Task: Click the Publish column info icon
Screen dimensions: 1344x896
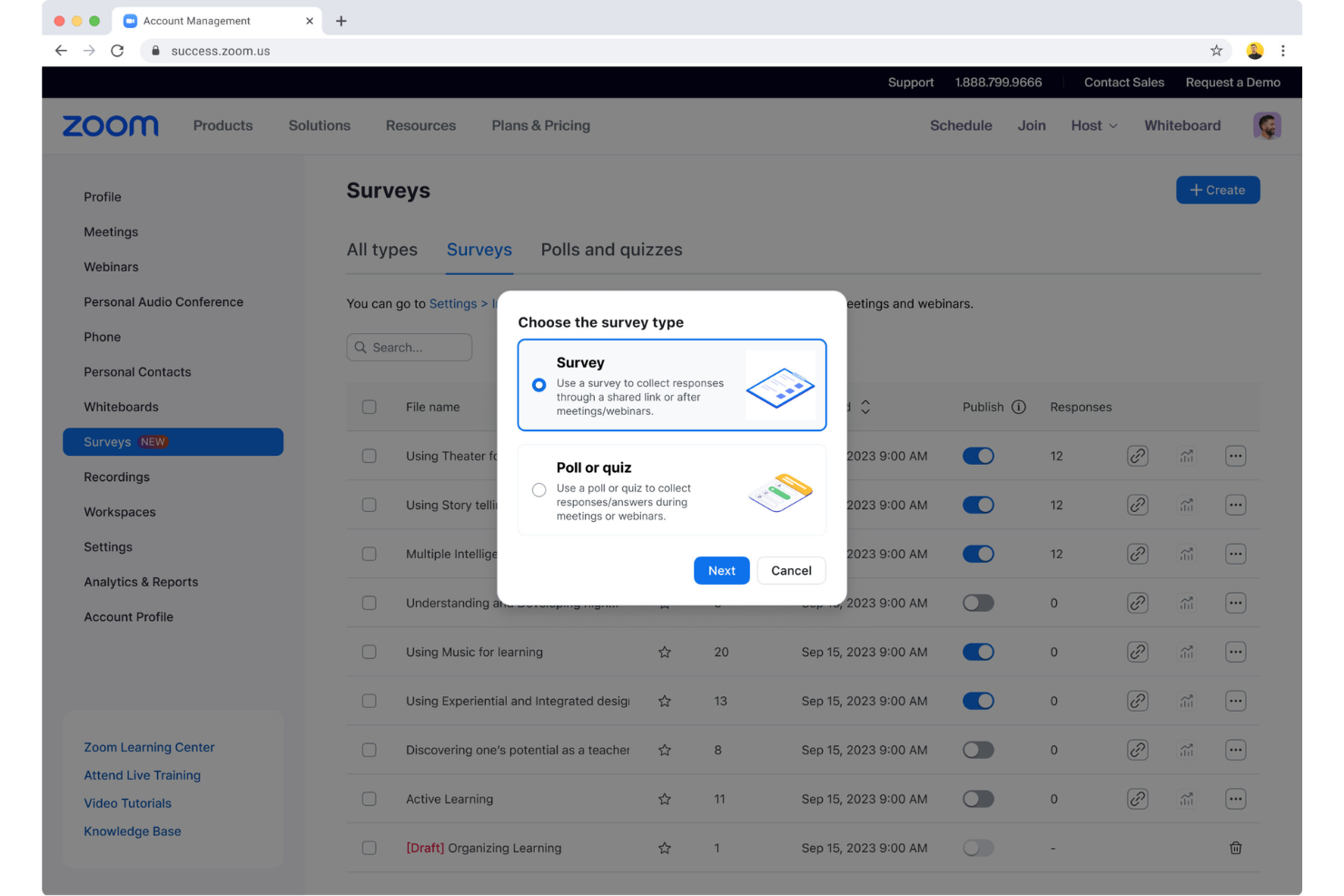Action: (1019, 407)
